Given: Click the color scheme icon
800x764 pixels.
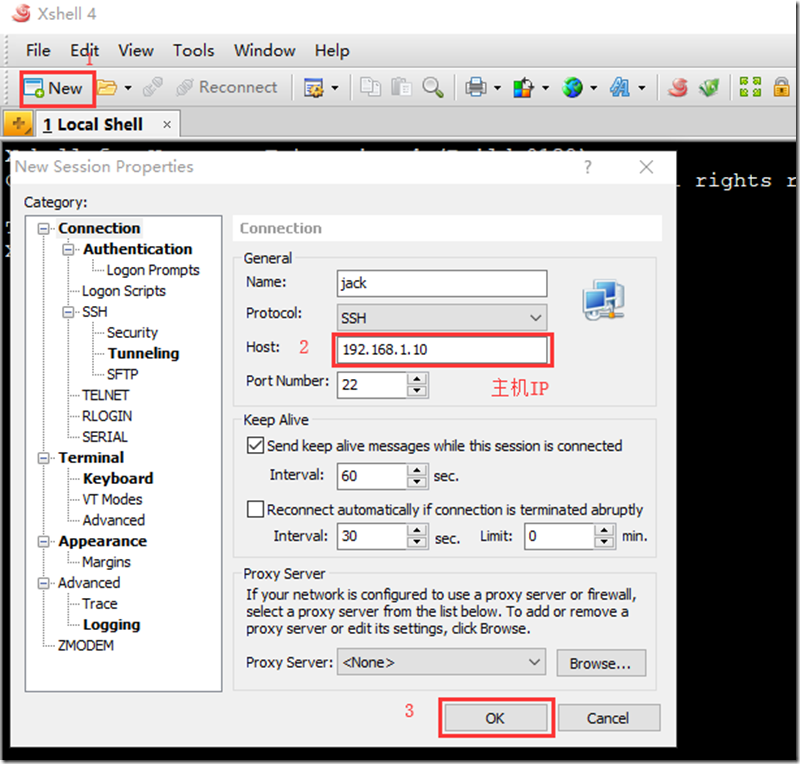Looking at the screenshot, I should [x=523, y=87].
